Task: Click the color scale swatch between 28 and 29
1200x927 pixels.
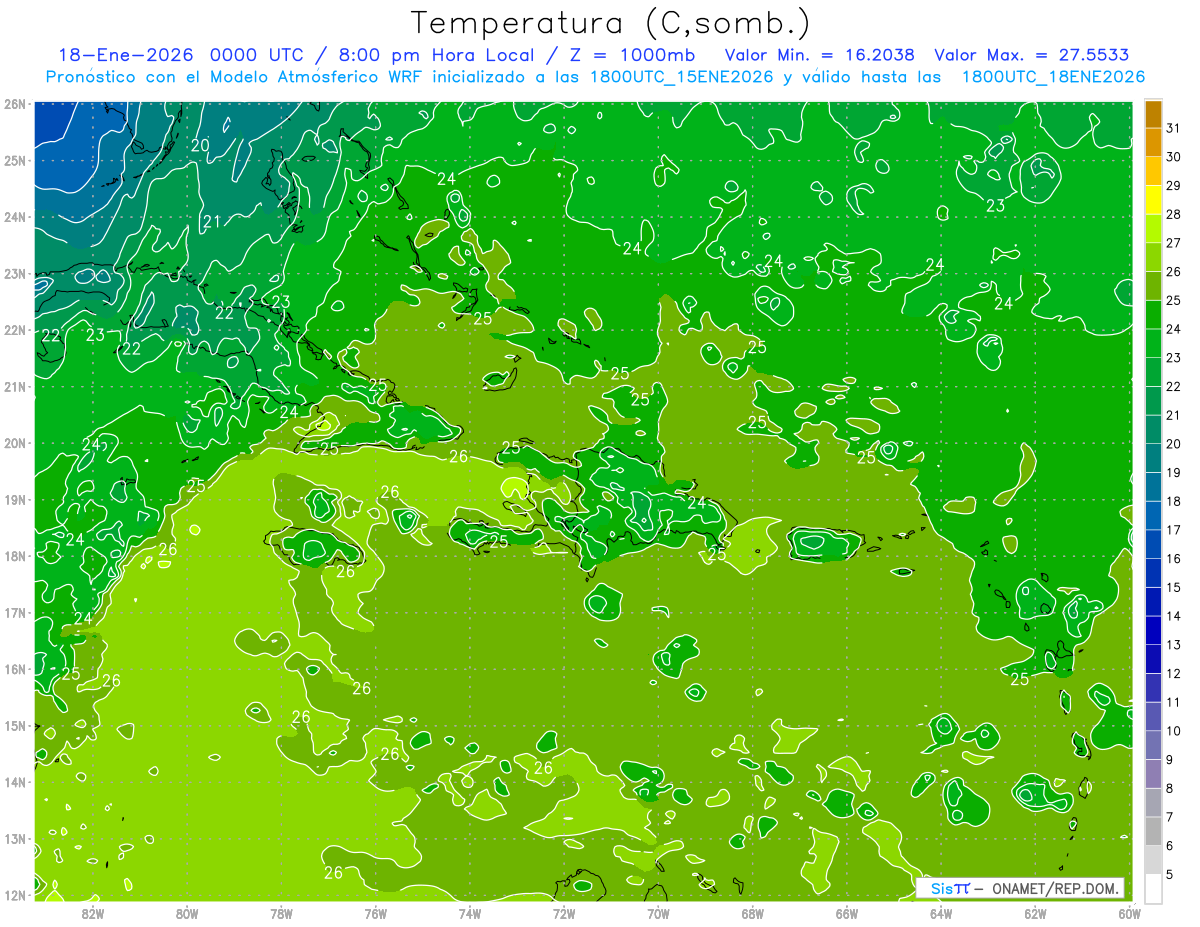Action: pos(1153,200)
